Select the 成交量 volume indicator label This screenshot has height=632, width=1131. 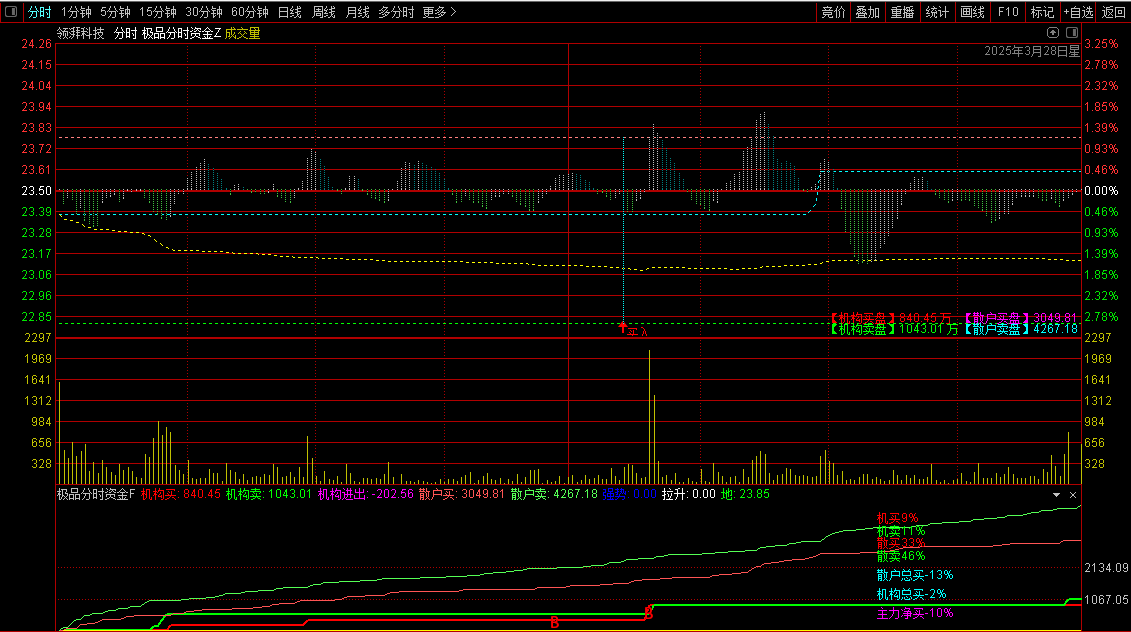click(242, 33)
